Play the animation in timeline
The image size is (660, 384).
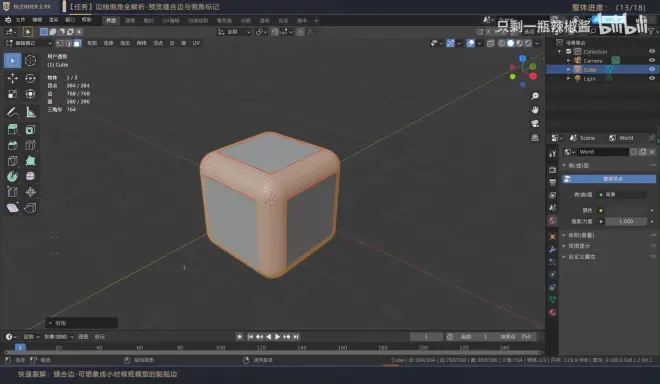click(277, 336)
